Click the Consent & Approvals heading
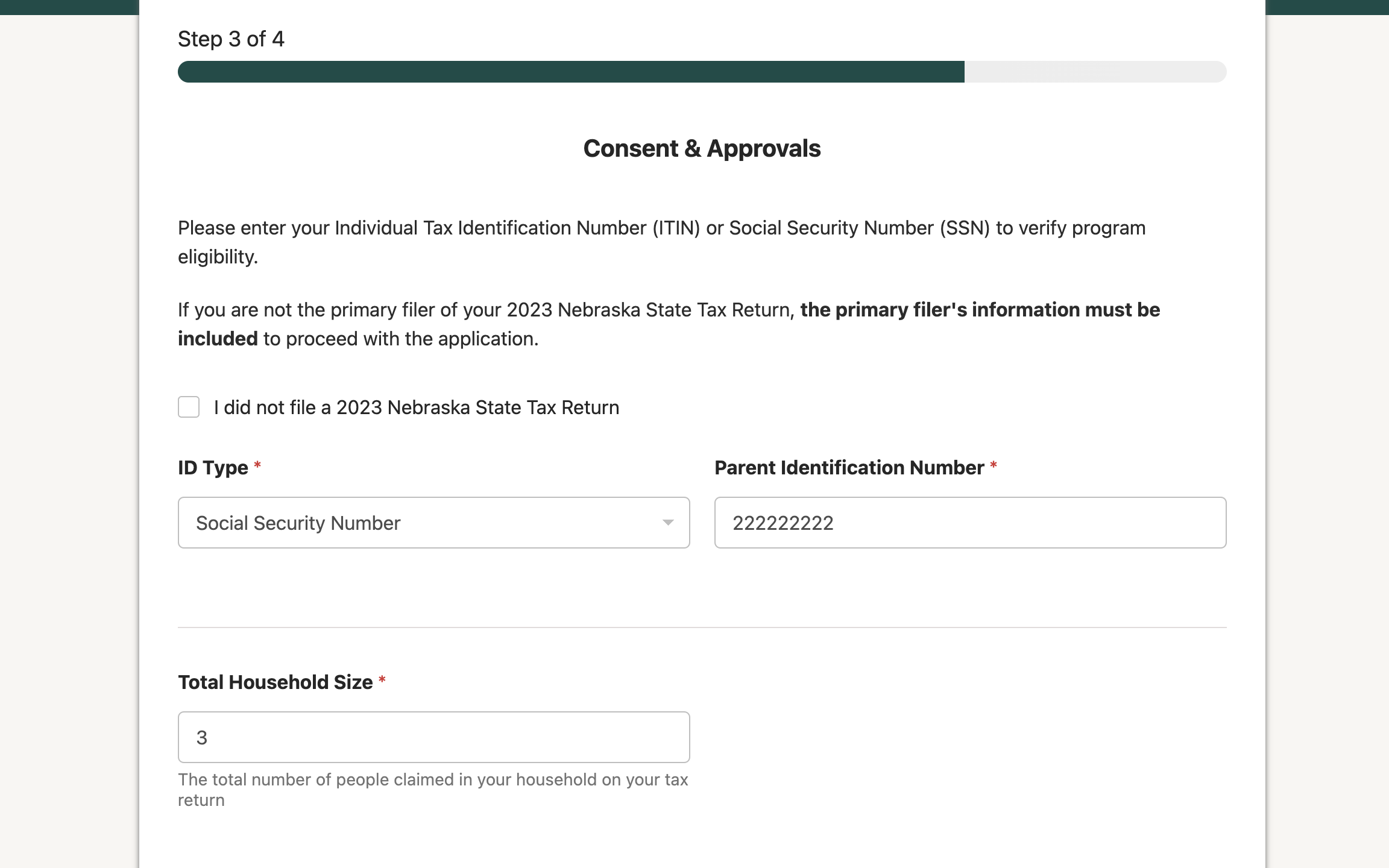 coord(702,148)
